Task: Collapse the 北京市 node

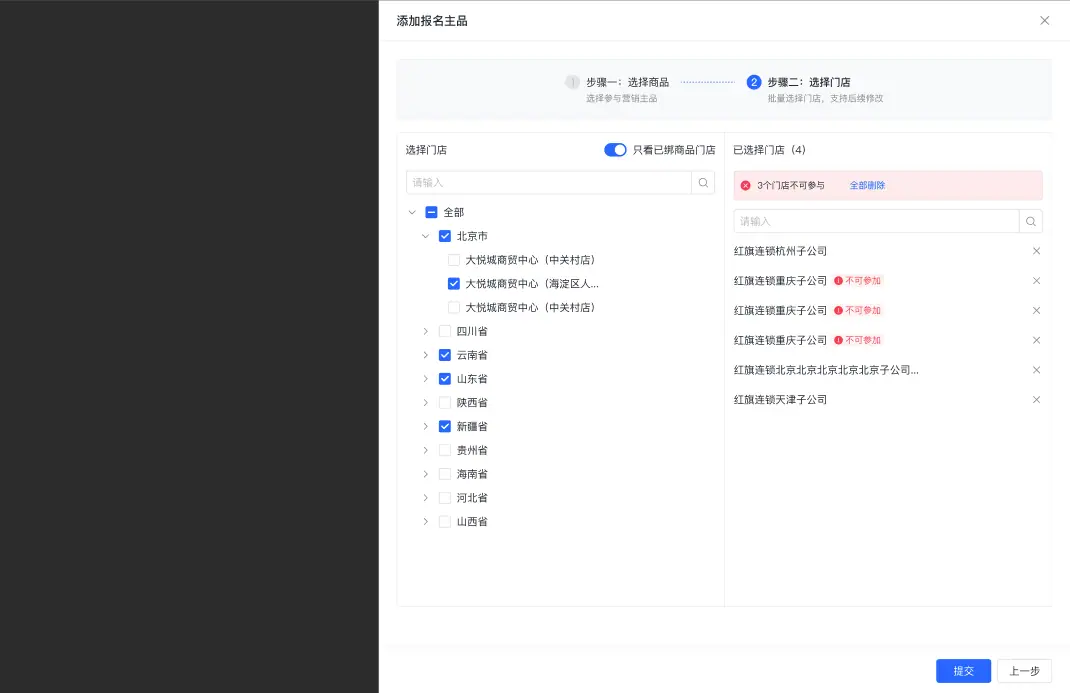Action: pos(426,236)
